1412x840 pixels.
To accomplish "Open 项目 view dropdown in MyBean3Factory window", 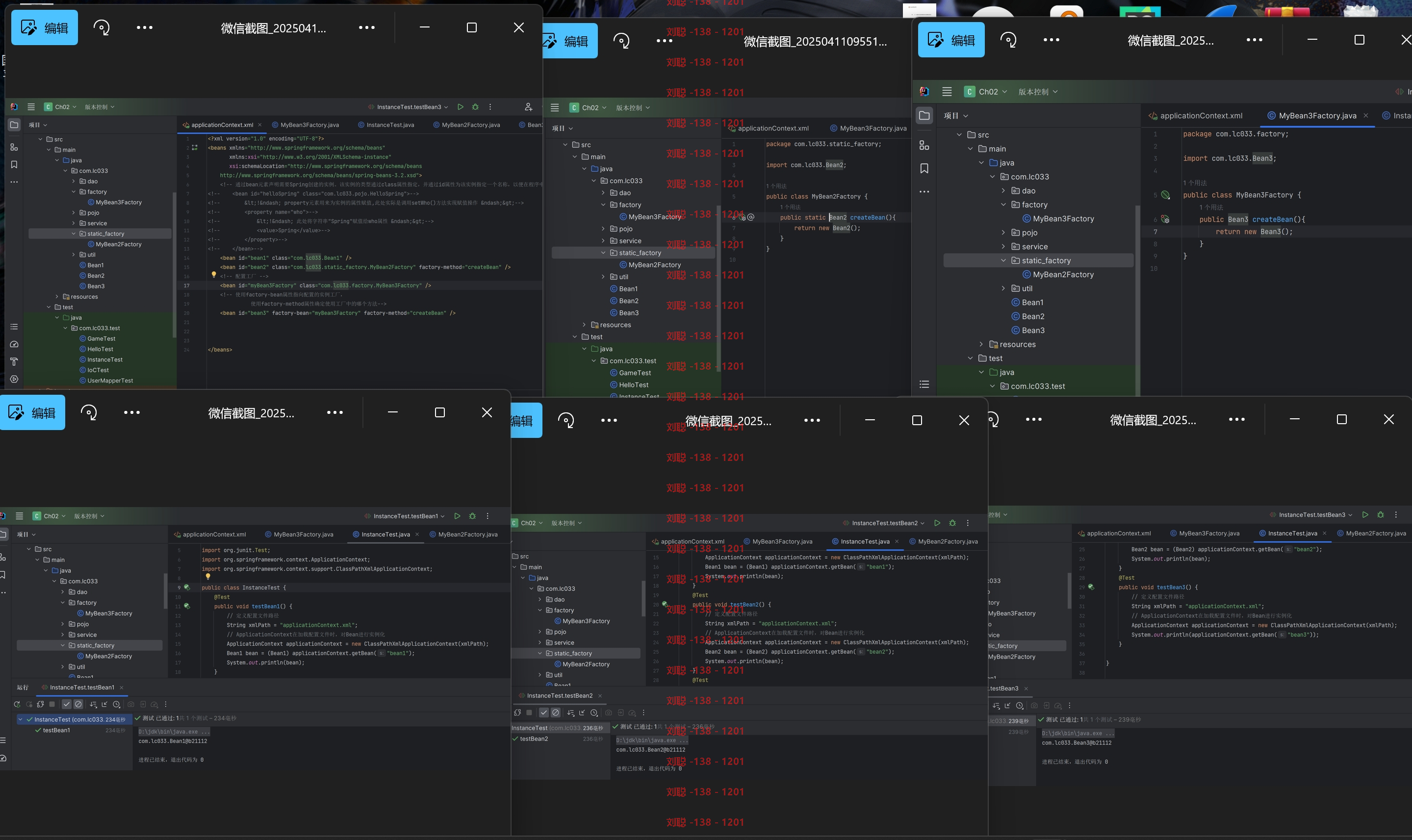I will [x=956, y=115].
